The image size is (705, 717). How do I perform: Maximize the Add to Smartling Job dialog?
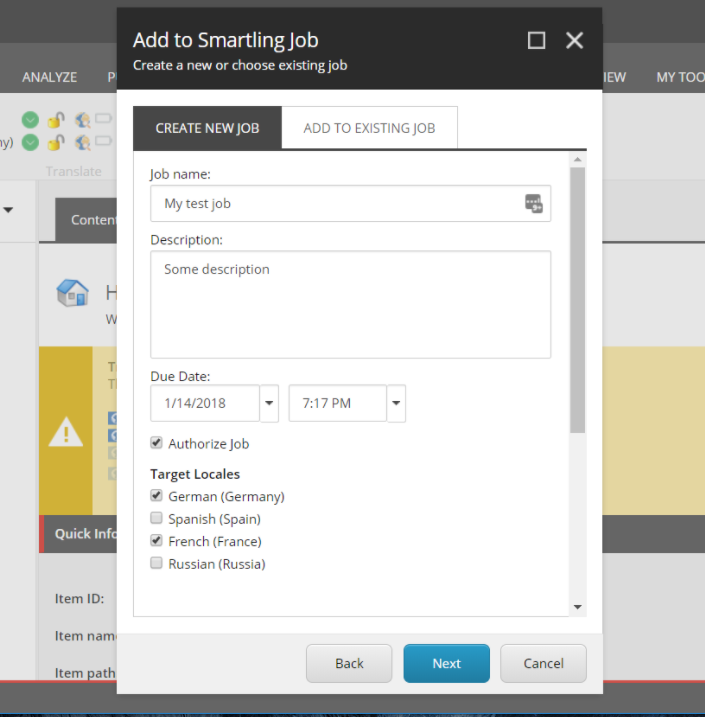tap(536, 40)
